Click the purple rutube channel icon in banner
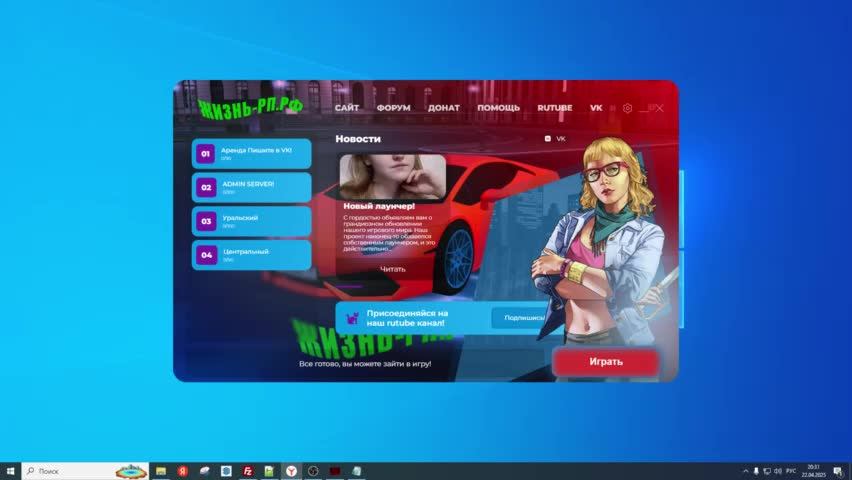The height and width of the screenshot is (480, 852). coord(352,318)
